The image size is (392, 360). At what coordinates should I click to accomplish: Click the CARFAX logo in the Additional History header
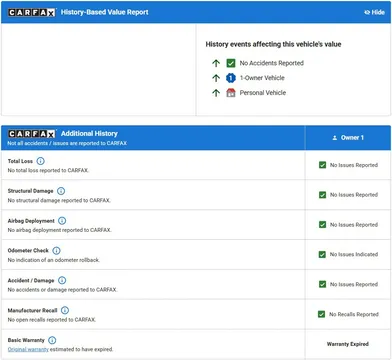point(32,134)
